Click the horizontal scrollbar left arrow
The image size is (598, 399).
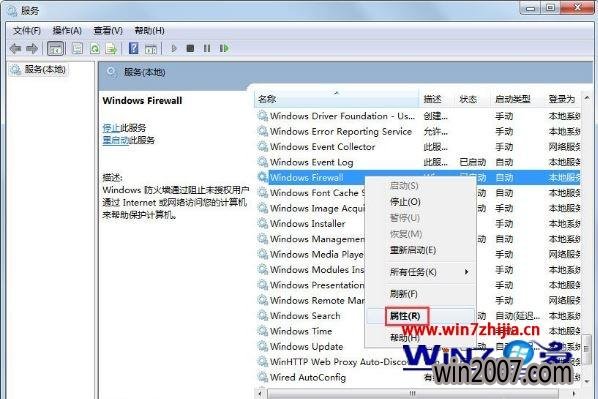(260, 393)
